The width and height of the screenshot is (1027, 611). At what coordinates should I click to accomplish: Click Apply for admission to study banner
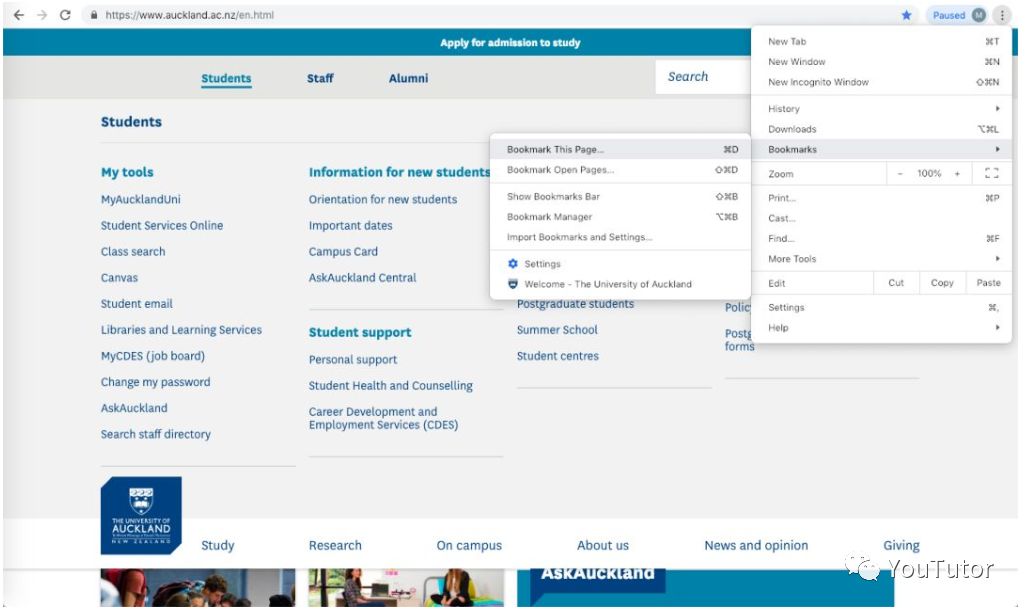click(x=510, y=43)
